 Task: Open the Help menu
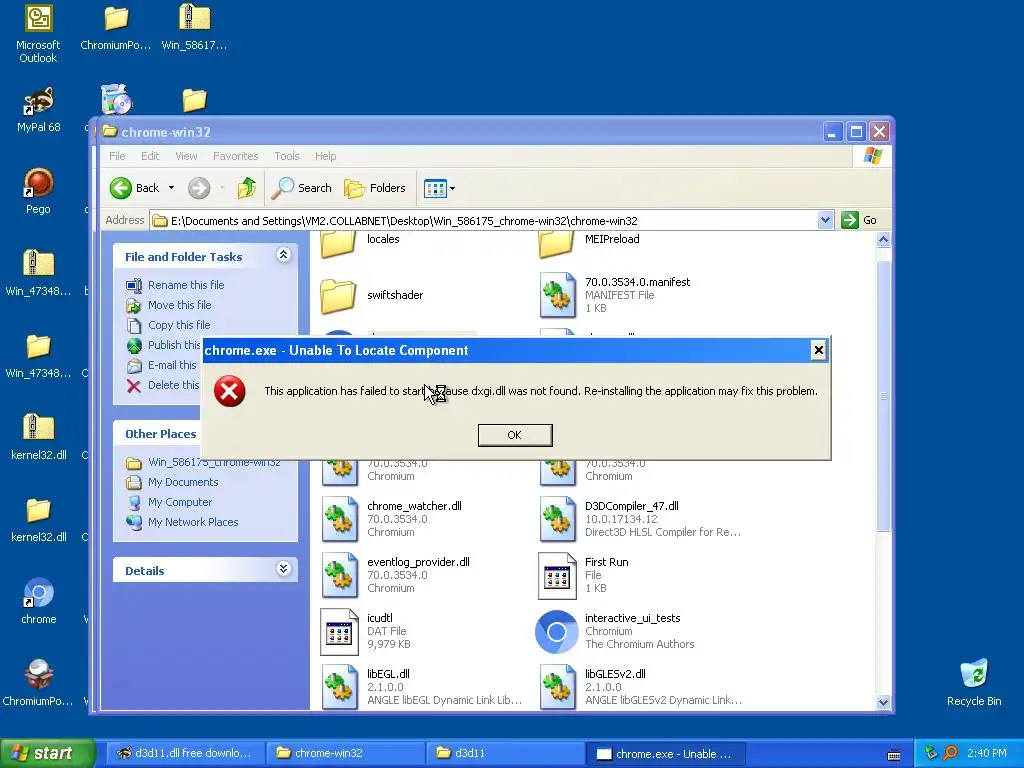(x=325, y=156)
